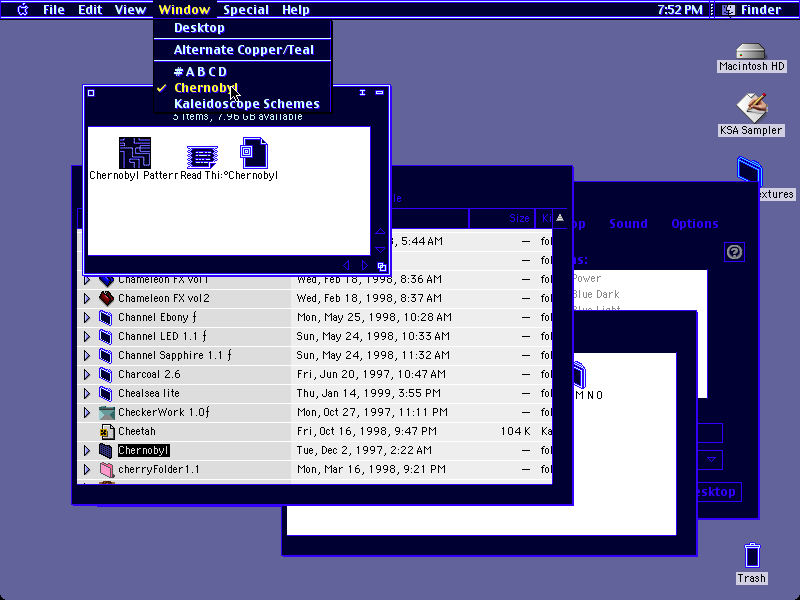Switch to the Sound tab
Image resolution: width=800 pixels, height=600 pixels.
point(628,223)
